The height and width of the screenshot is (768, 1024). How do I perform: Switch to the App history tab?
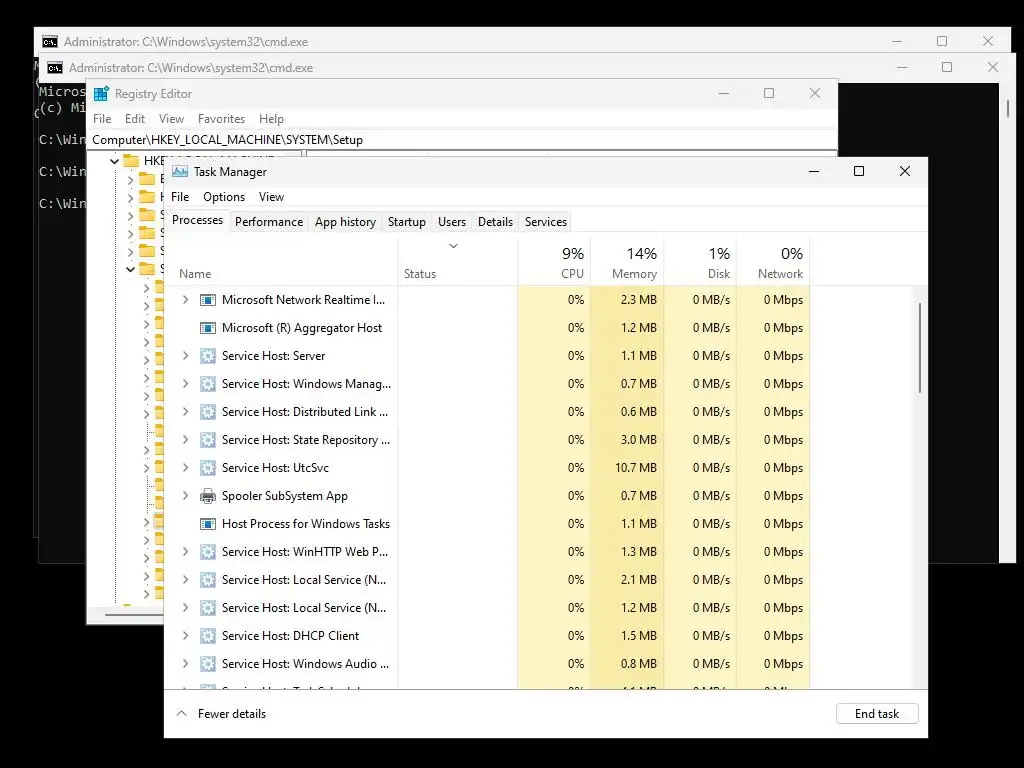345,222
